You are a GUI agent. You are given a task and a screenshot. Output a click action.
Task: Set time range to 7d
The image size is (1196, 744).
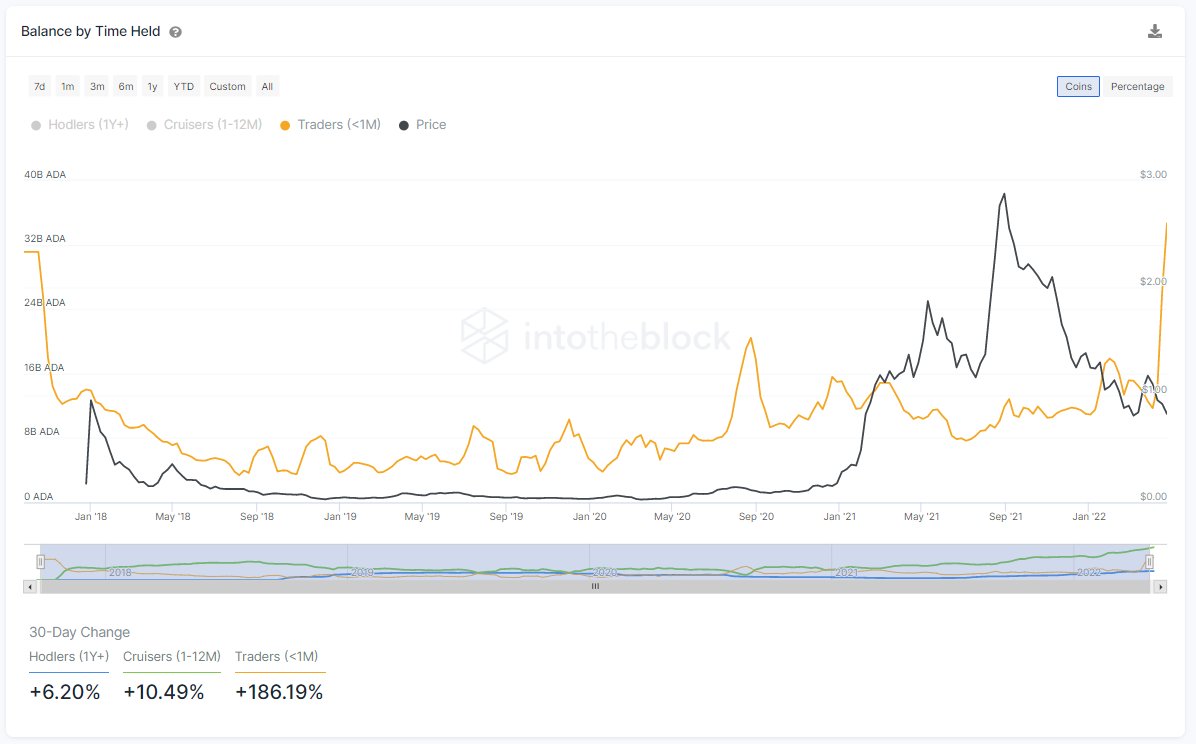pyautogui.click(x=40, y=87)
